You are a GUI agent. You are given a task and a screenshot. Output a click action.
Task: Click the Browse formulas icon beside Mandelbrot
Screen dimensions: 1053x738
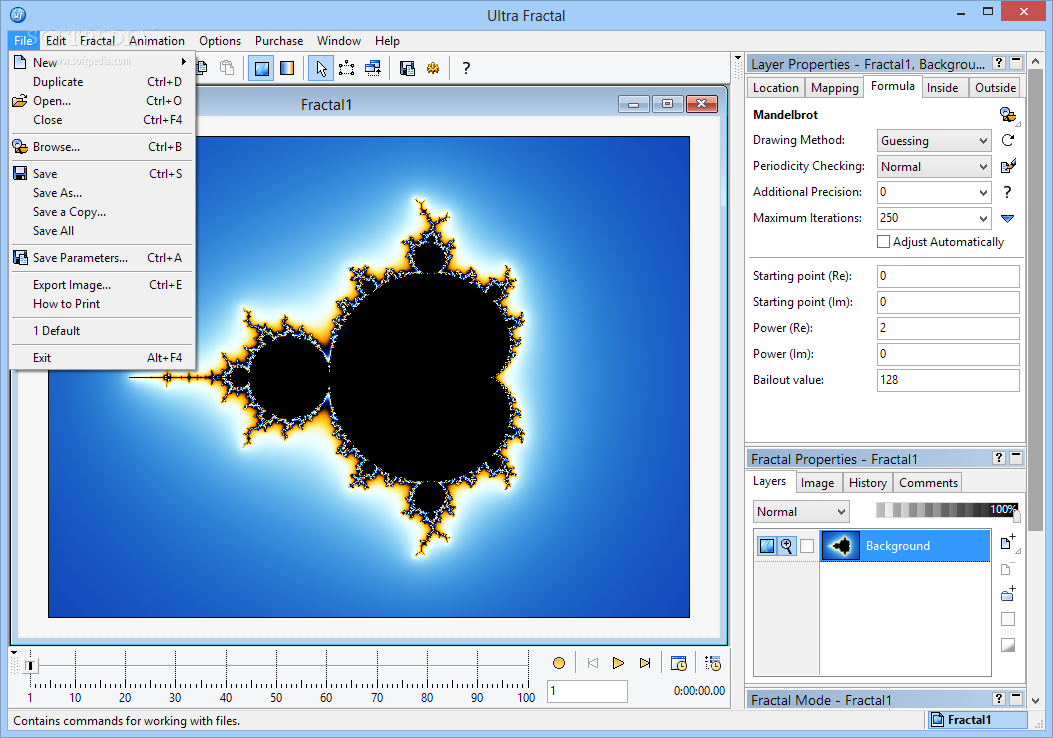coord(1007,115)
